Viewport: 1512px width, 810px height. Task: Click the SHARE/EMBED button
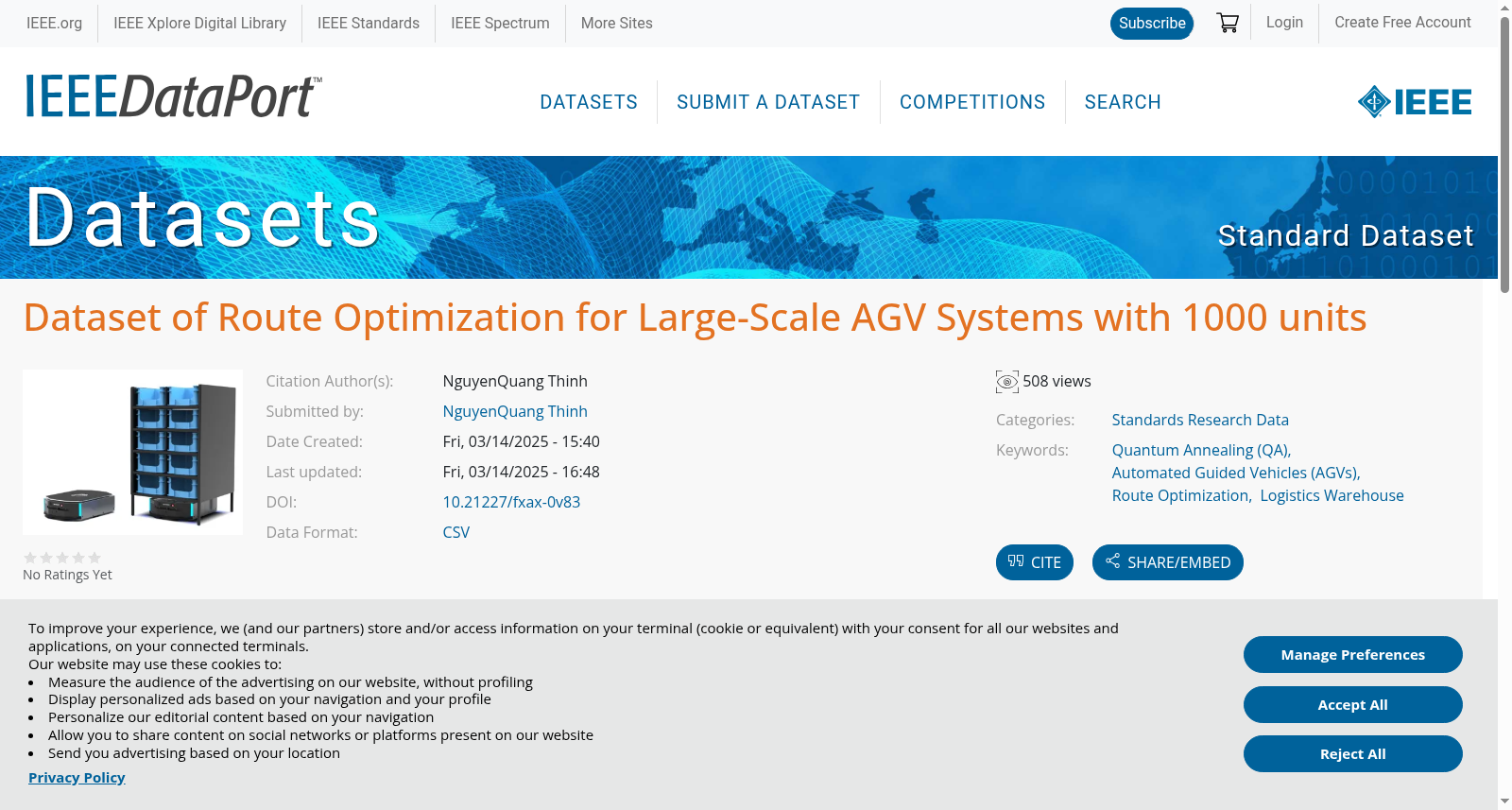tap(1168, 562)
